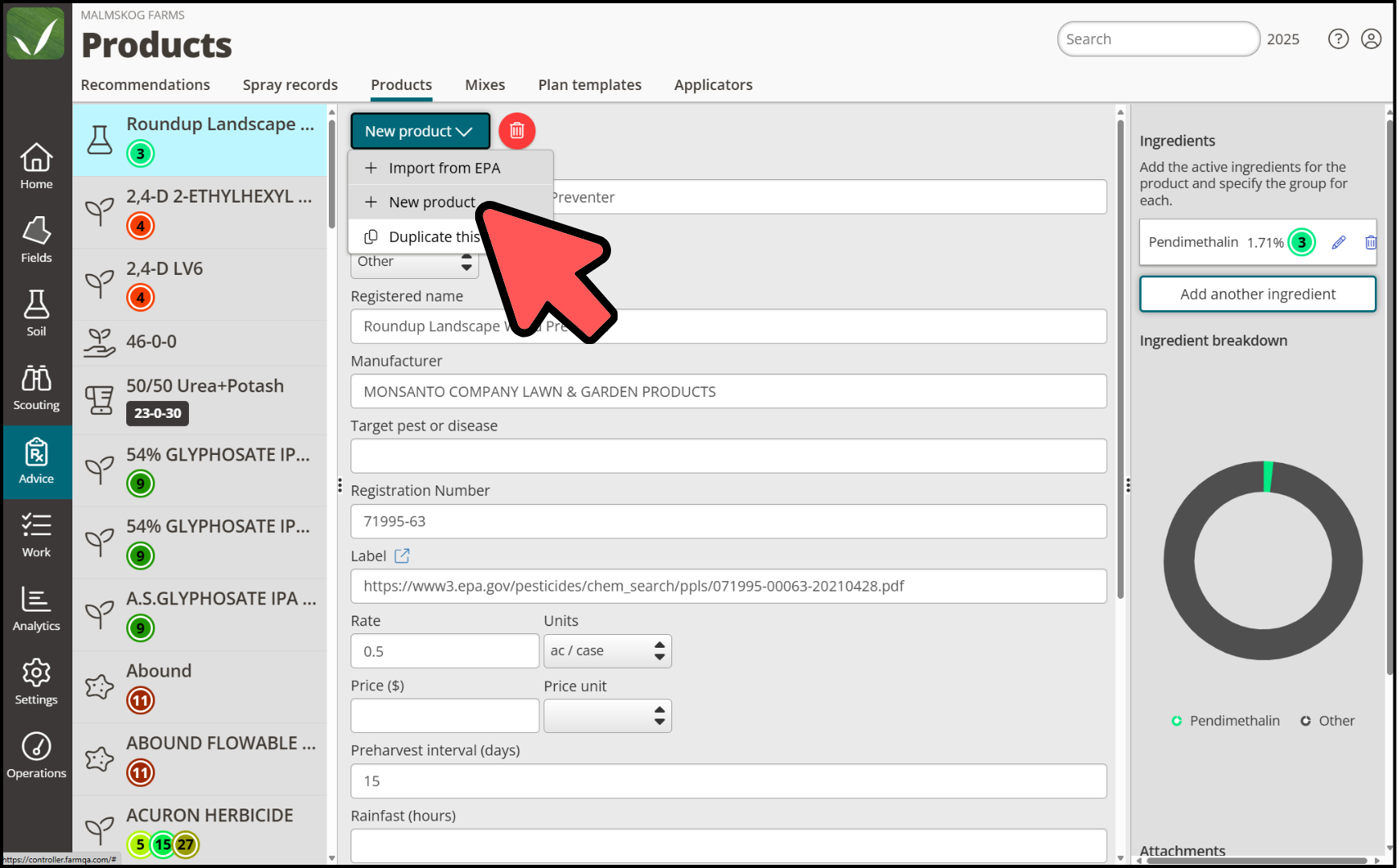Click the Registration Number field
The height and width of the screenshot is (868, 1399).
coord(728,522)
